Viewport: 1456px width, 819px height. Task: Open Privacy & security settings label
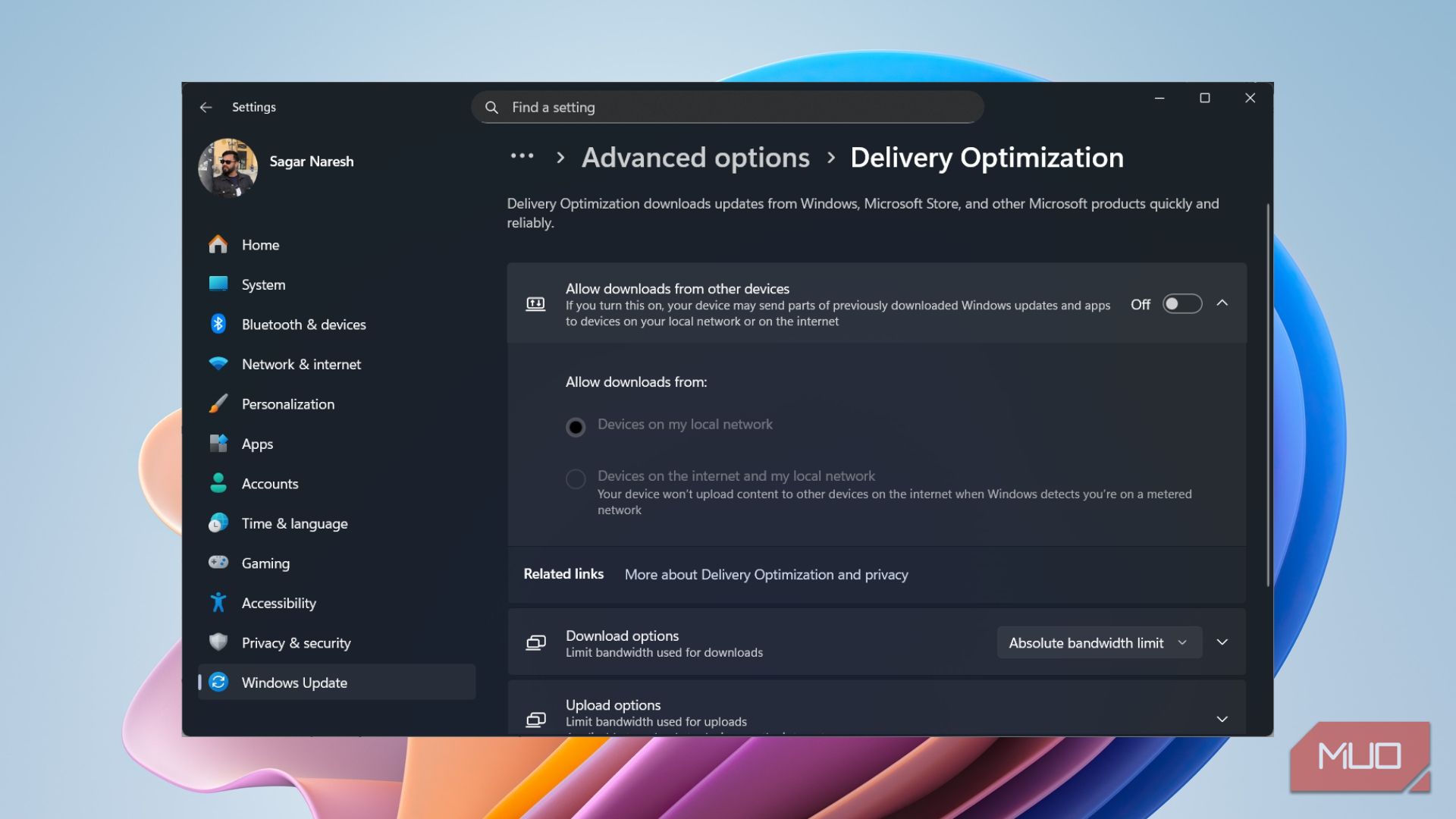[297, 643]
